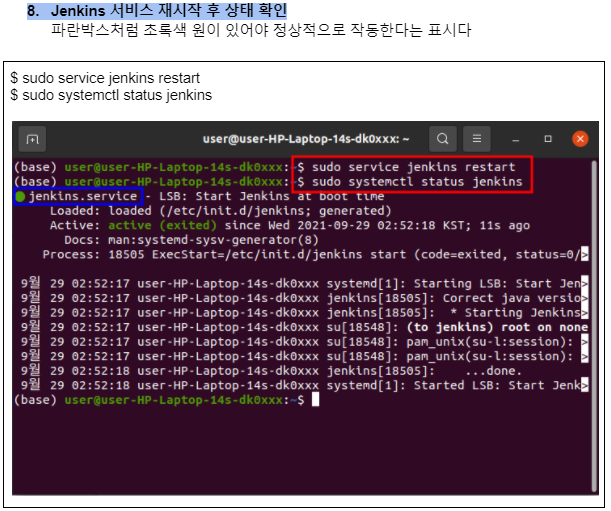The image size is (611, 511).
Task: Click the terminal title user@user-HP-Laptop-14s-dk0xxx
Action: point(306,139)
